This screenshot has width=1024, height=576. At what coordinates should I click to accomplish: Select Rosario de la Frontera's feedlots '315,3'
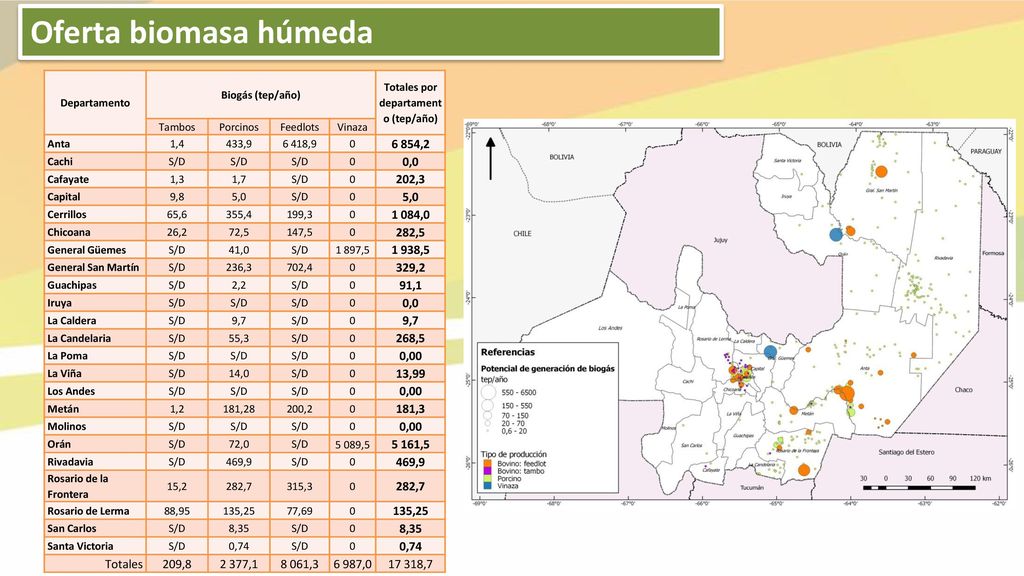click(x=300, y=487)
